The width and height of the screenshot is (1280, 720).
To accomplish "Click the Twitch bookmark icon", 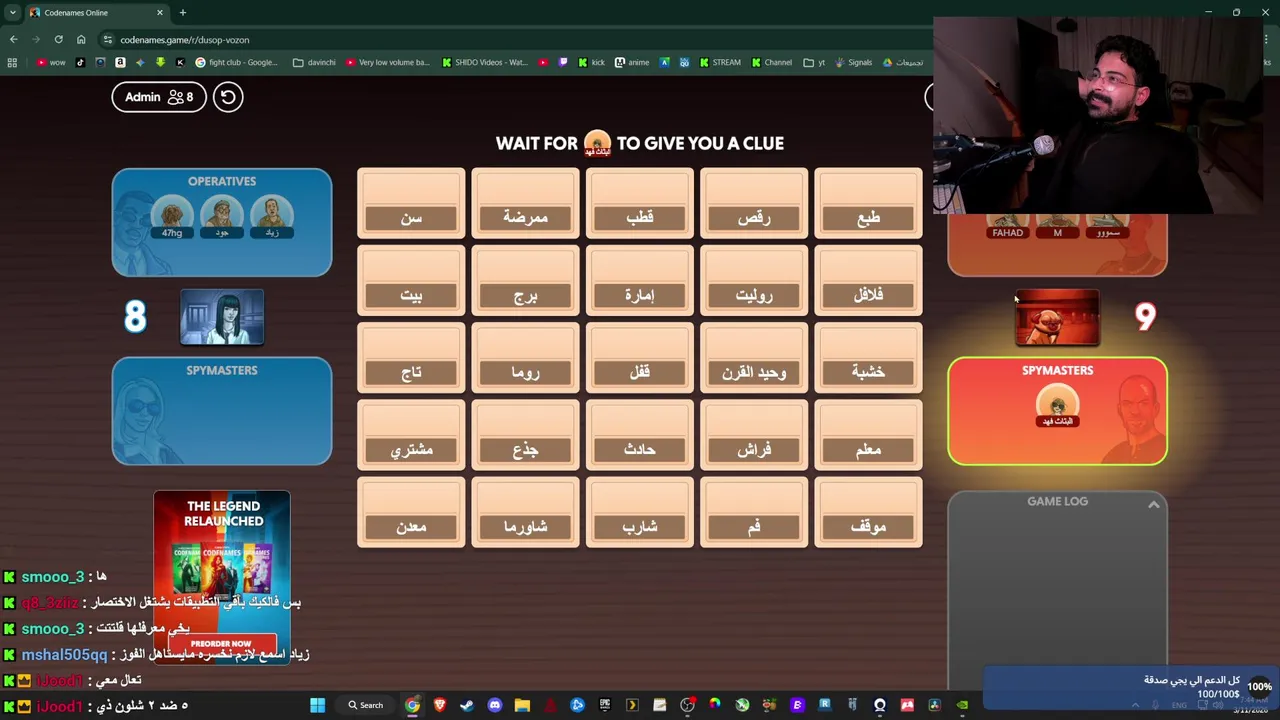I will [563, 62].
